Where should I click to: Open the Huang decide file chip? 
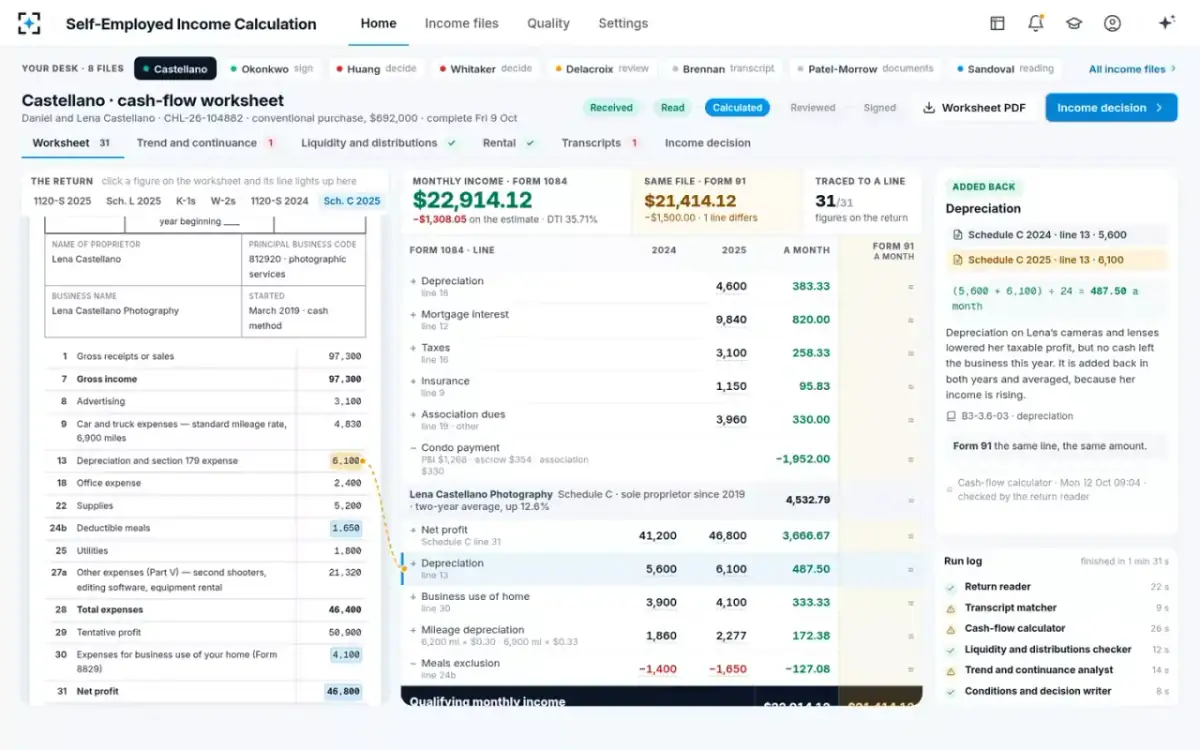[376, 69]
